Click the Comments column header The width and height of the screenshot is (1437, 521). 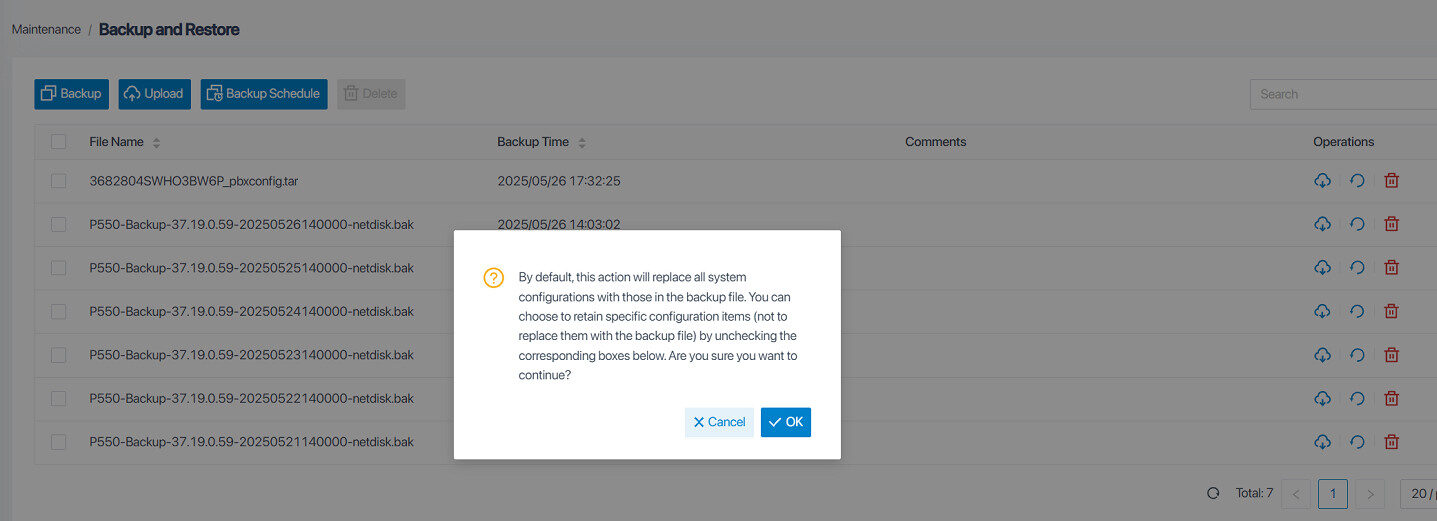tap(935, 142)
